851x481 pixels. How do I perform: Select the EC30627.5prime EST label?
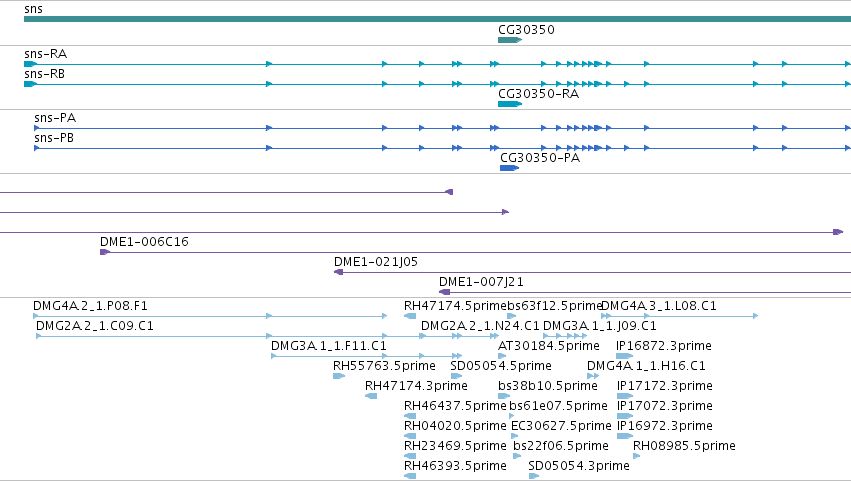561,426
